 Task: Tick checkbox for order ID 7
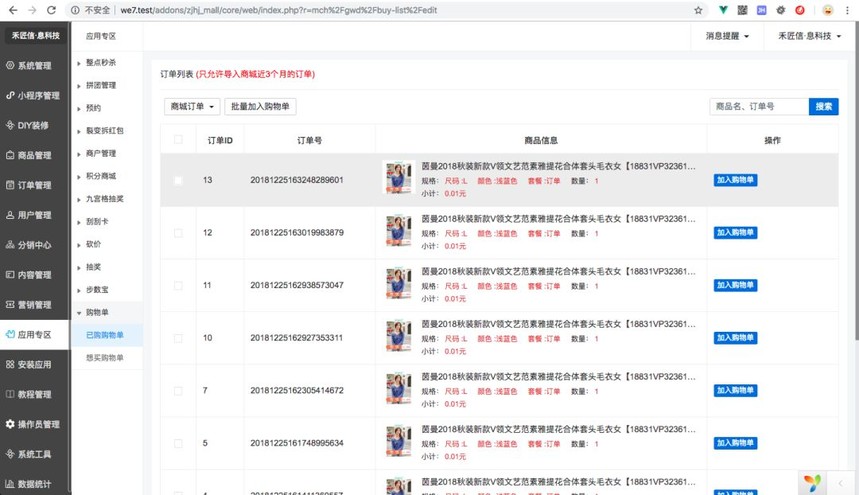tap(178, 390)
